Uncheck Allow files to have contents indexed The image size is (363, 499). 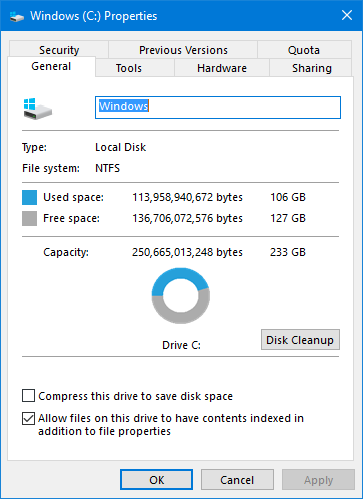pos(29,418)
